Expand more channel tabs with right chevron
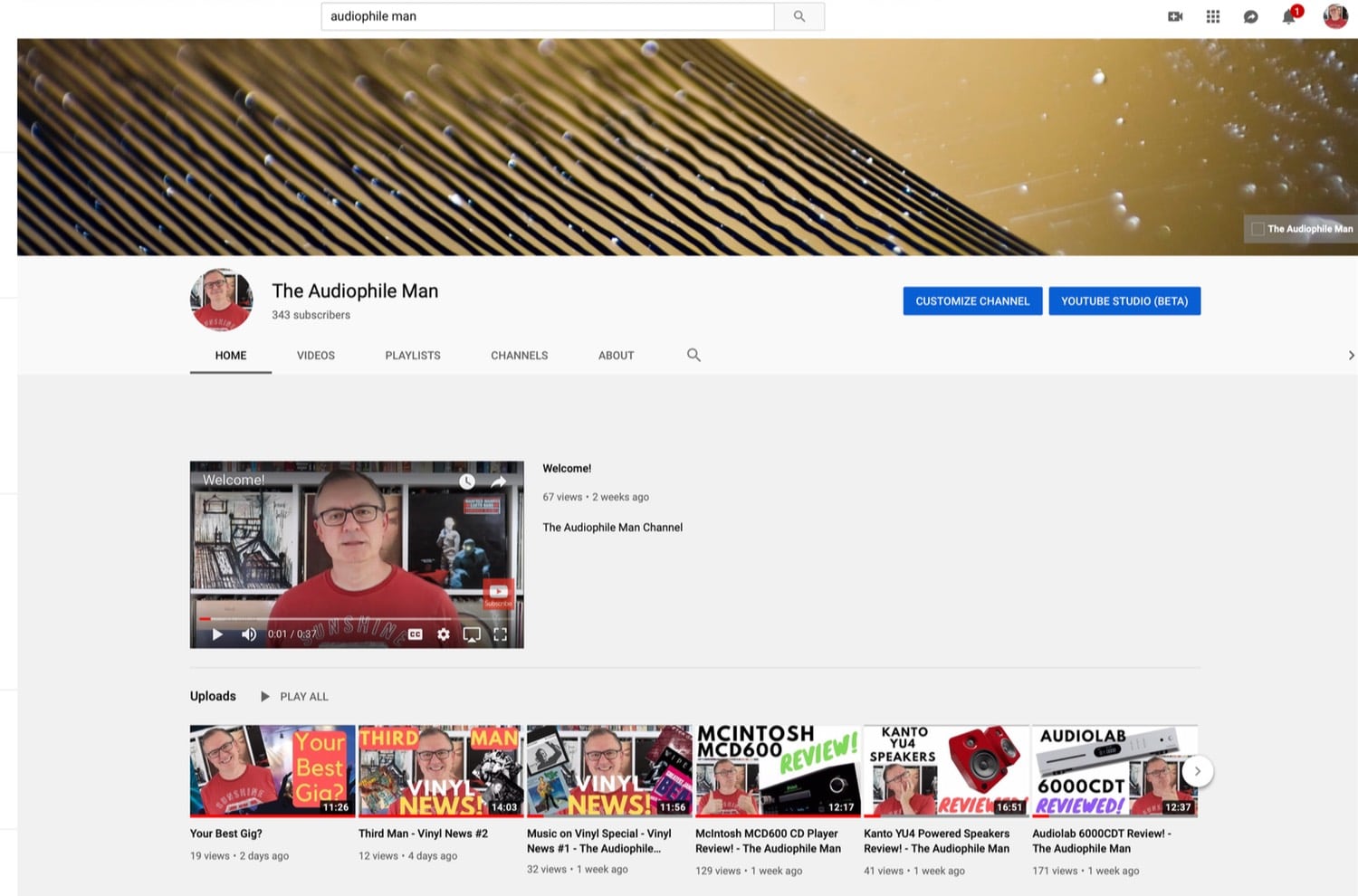The width and height of the screenshot is (1358, 896). point(1351,356)
